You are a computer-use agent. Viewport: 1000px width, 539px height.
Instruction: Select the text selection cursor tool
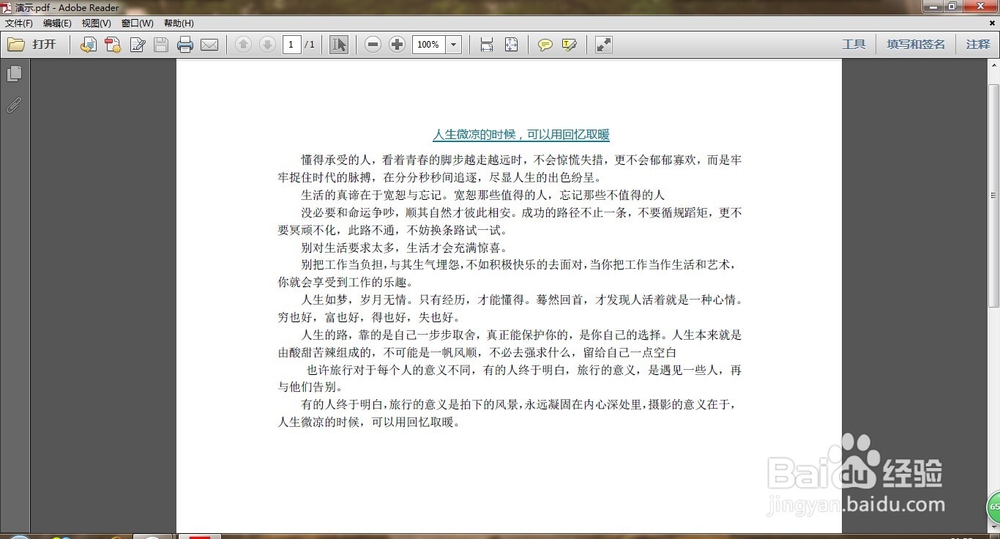tap(339, 45)
